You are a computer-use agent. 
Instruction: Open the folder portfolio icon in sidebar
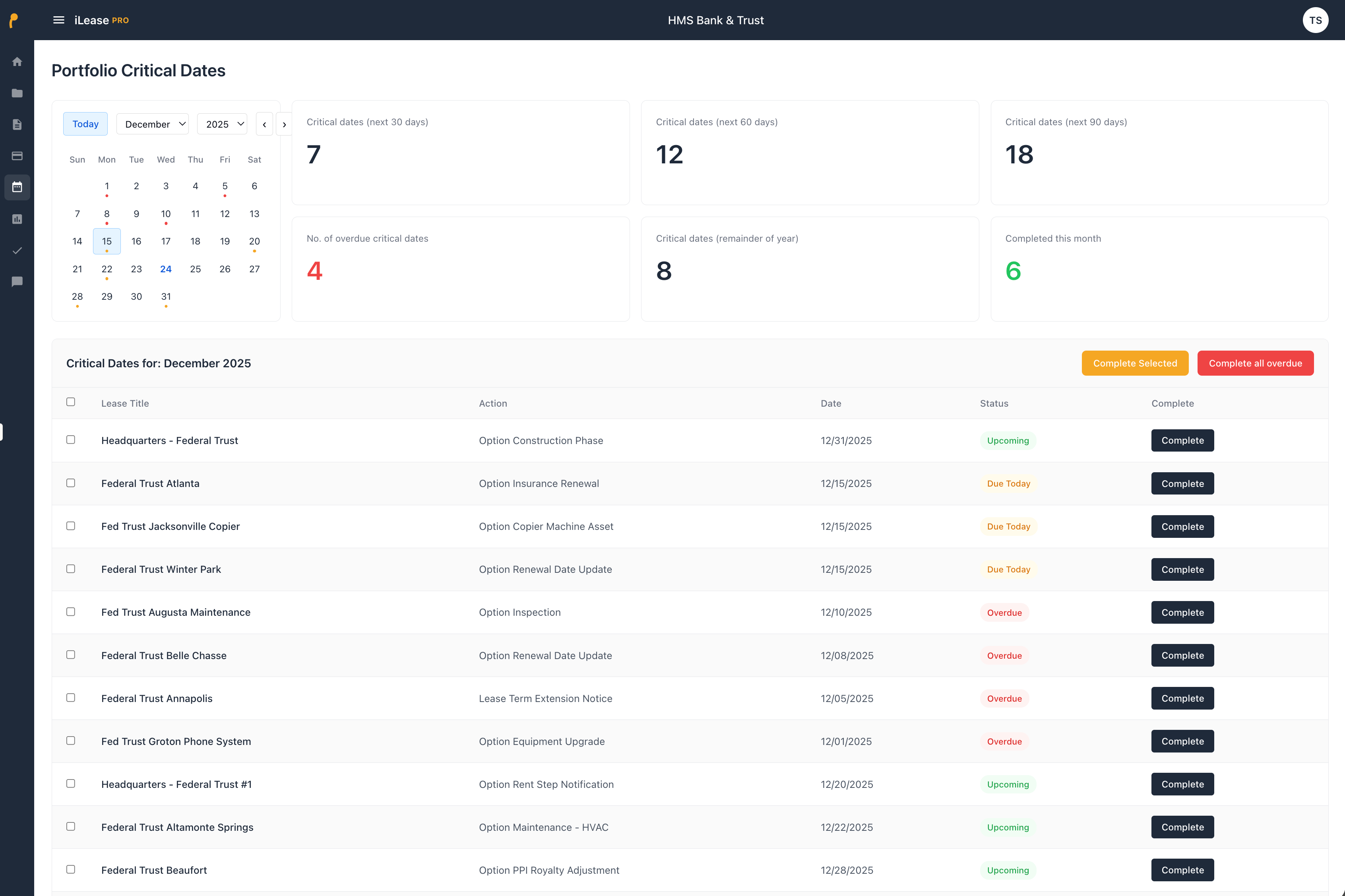point(17,93)
